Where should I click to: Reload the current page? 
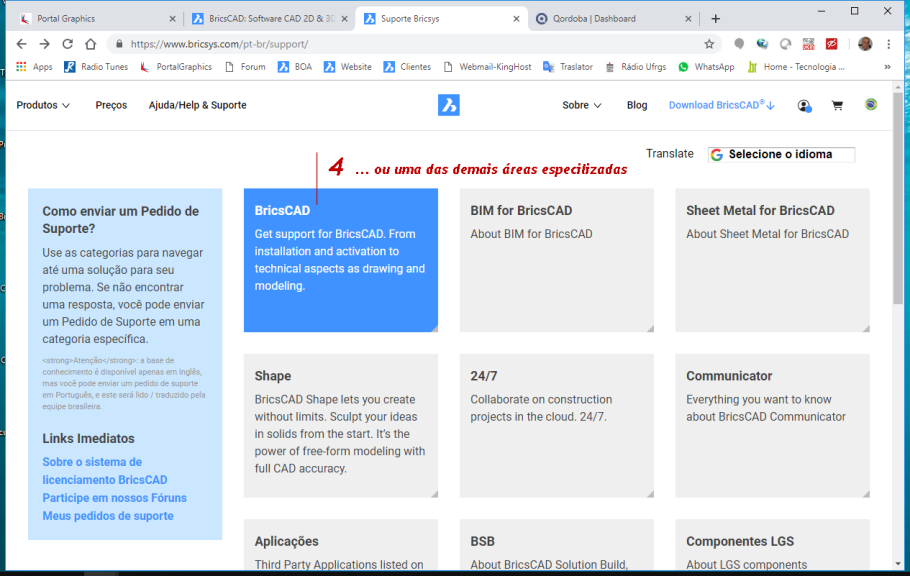[x=67, y=44]
